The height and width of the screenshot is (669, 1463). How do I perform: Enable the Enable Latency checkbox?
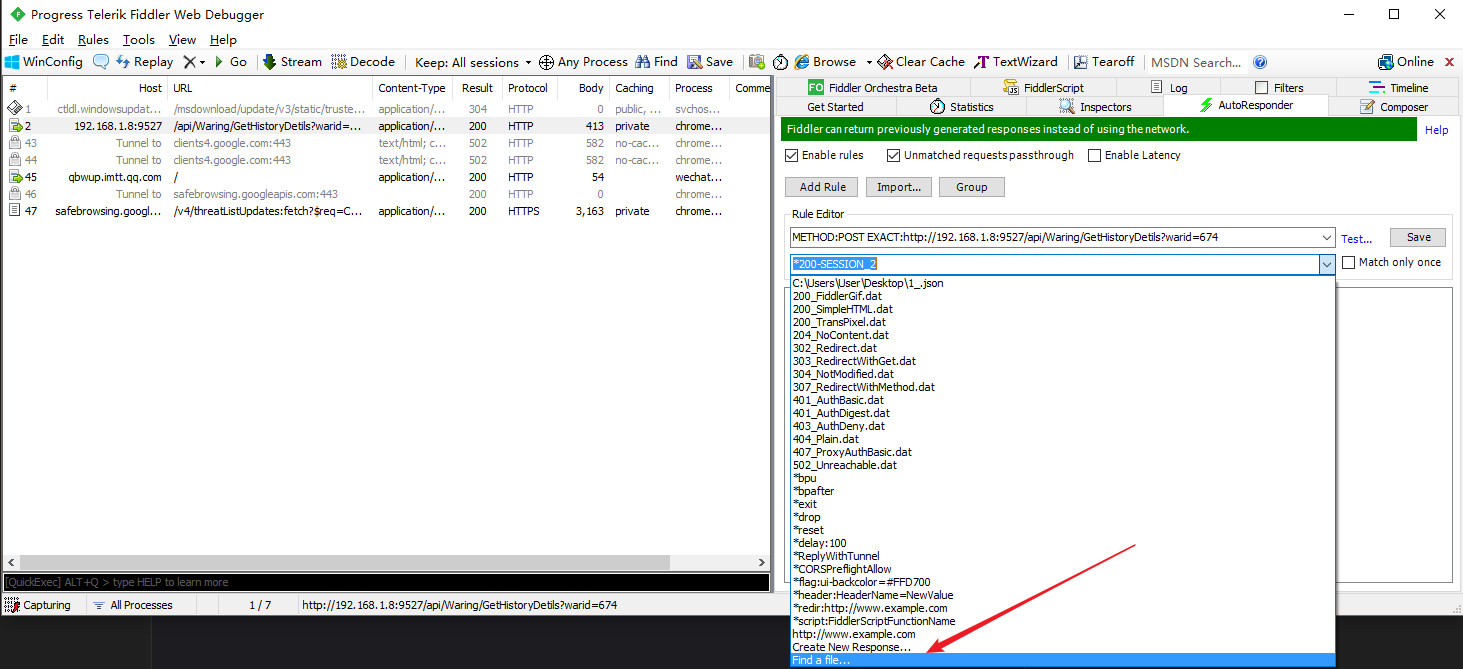click(x=1094, y=155)
